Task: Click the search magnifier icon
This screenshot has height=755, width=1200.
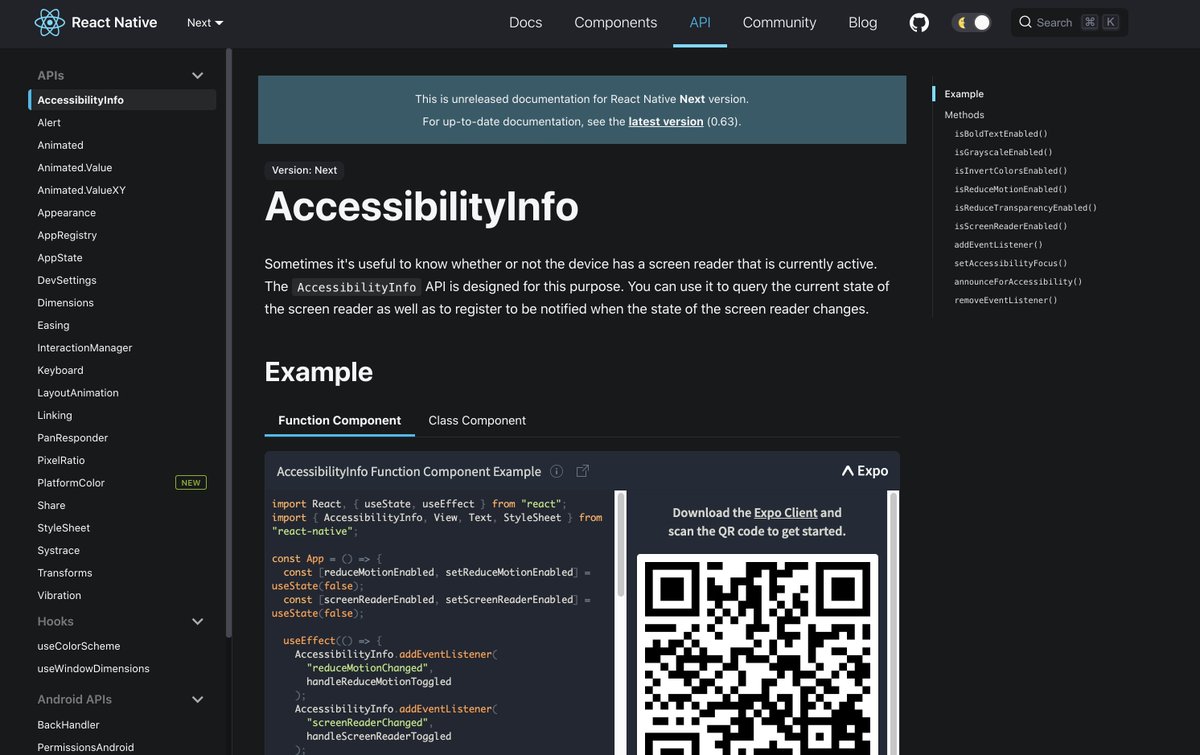Action: 1025,22
